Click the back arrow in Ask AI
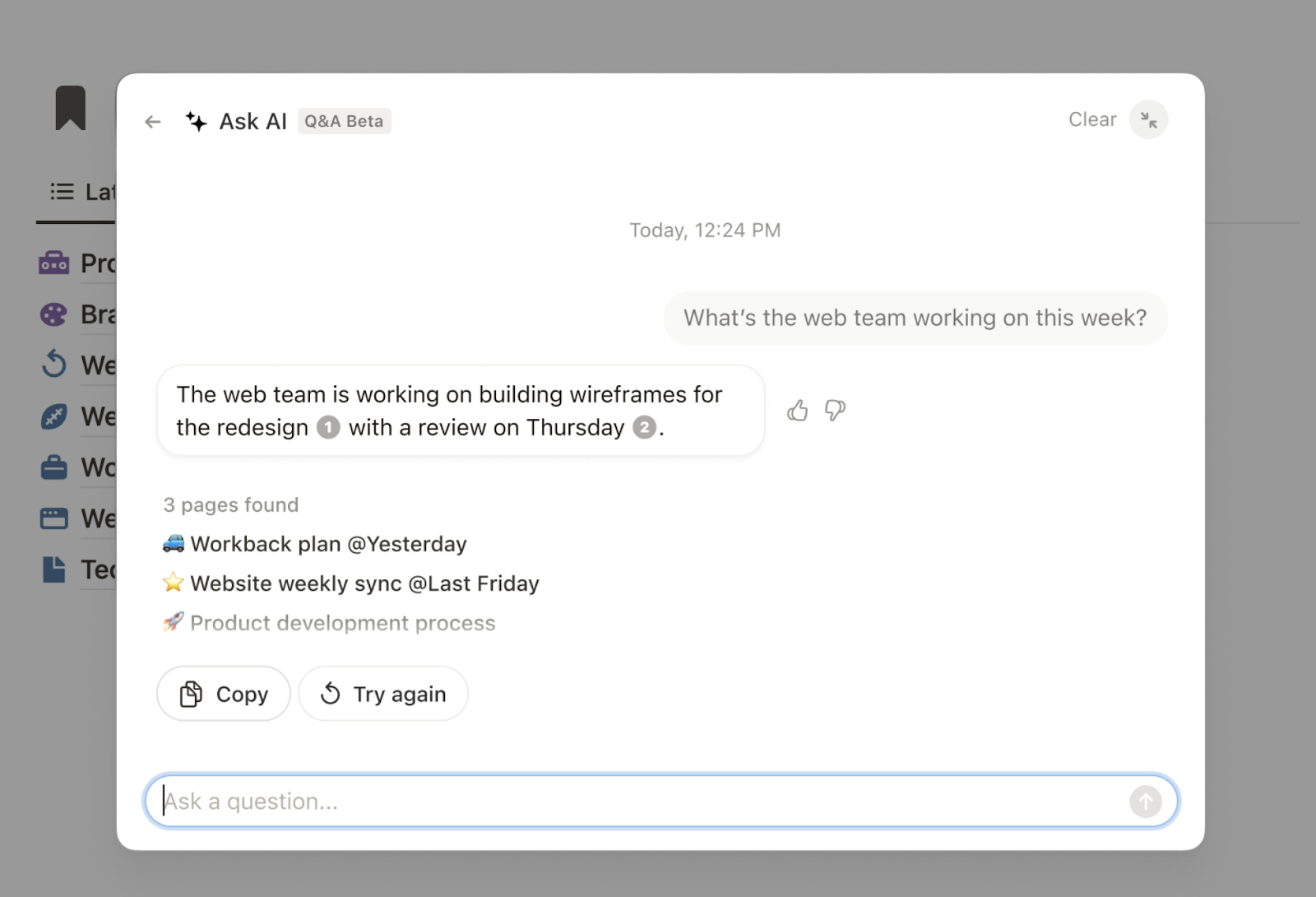1316x897 pixels. coord(152,122)
